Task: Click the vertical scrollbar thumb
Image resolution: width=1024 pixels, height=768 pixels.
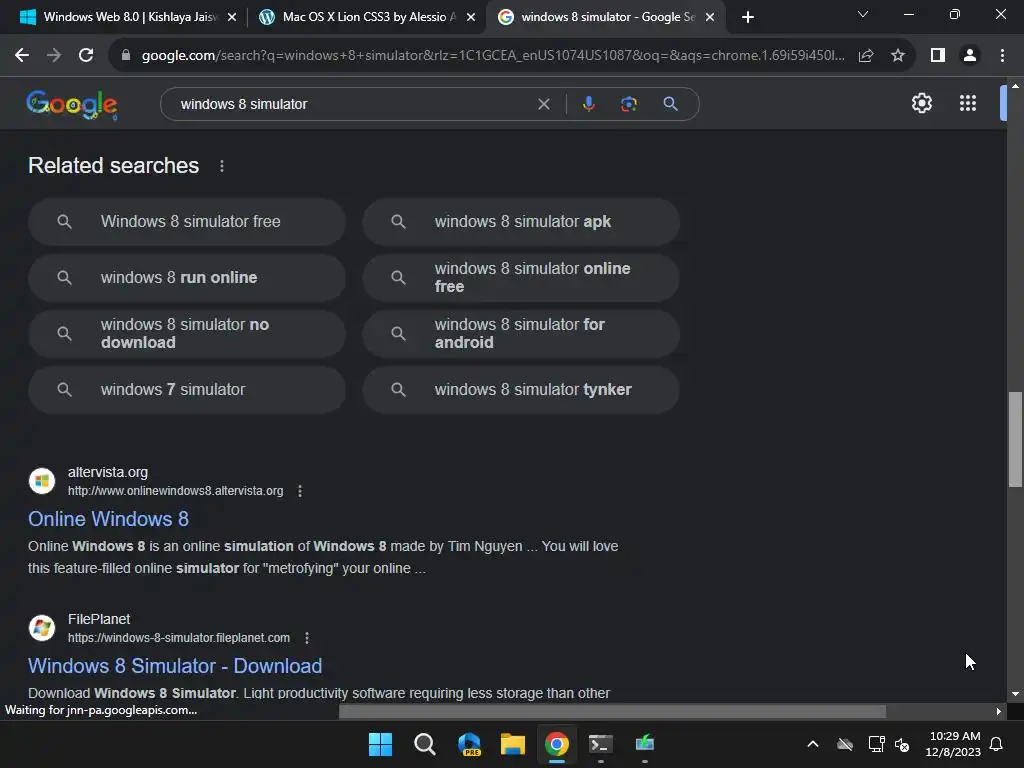Action: point(1015,439)
